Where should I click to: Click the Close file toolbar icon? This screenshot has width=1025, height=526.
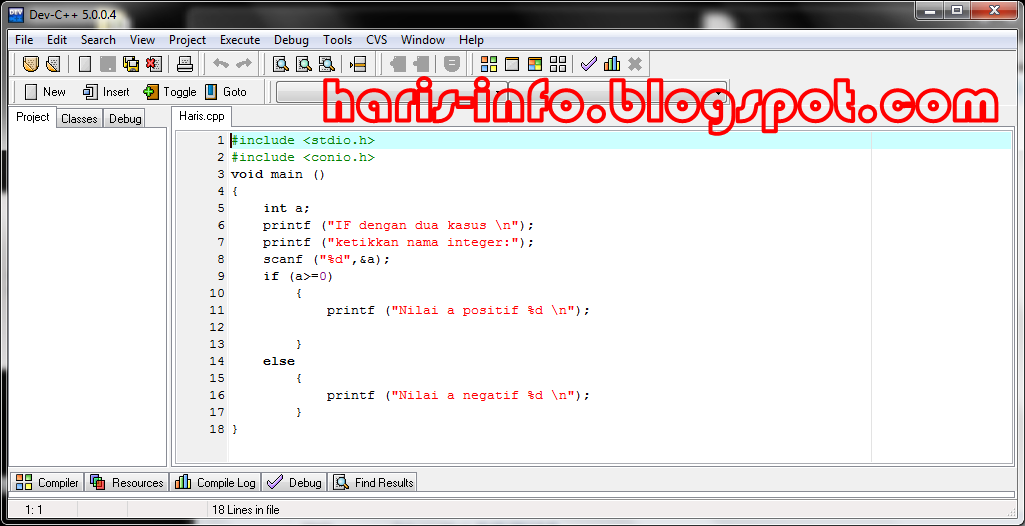[153, 64]
